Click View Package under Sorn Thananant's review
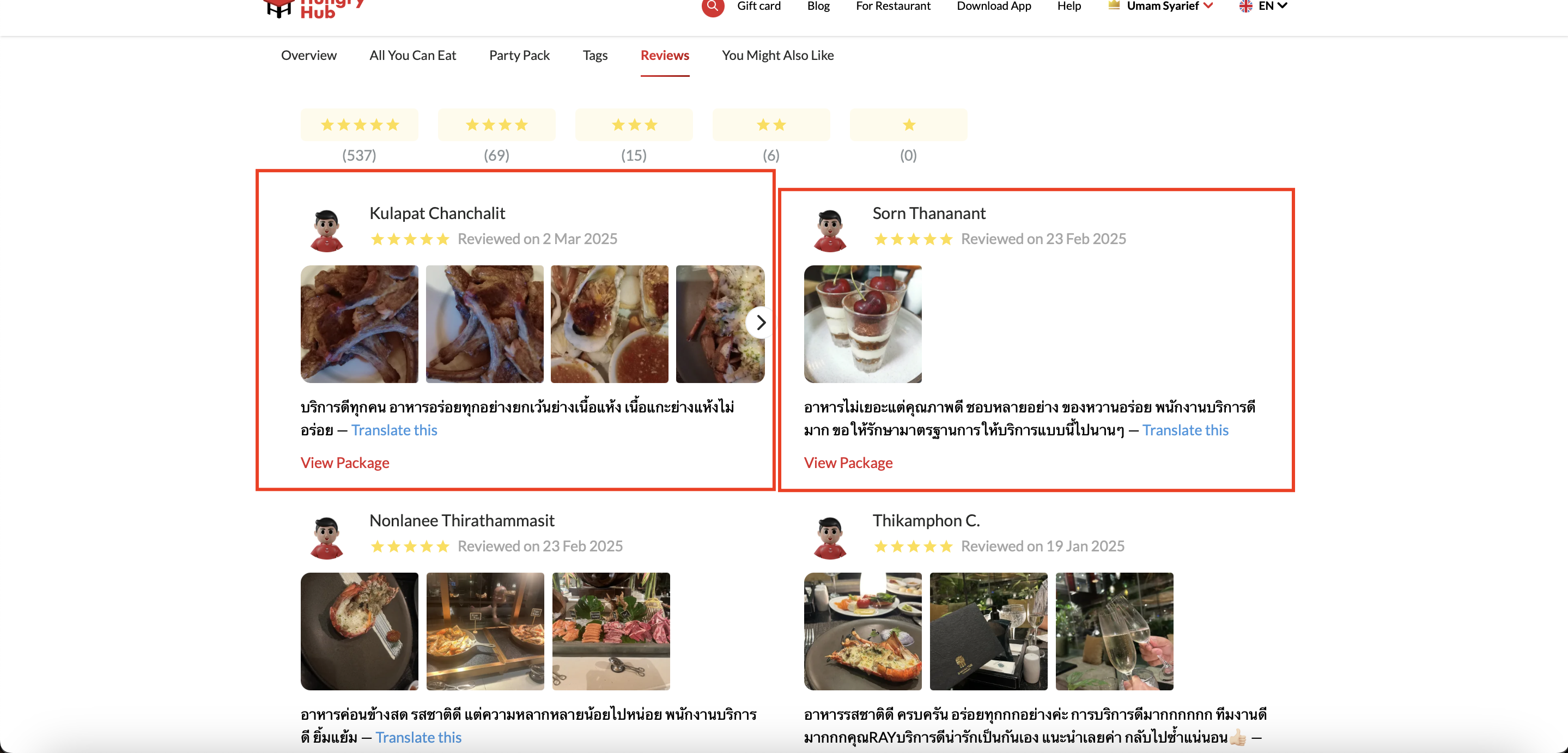This screenshot has height=753, width=1568. [x=848, y=463]
